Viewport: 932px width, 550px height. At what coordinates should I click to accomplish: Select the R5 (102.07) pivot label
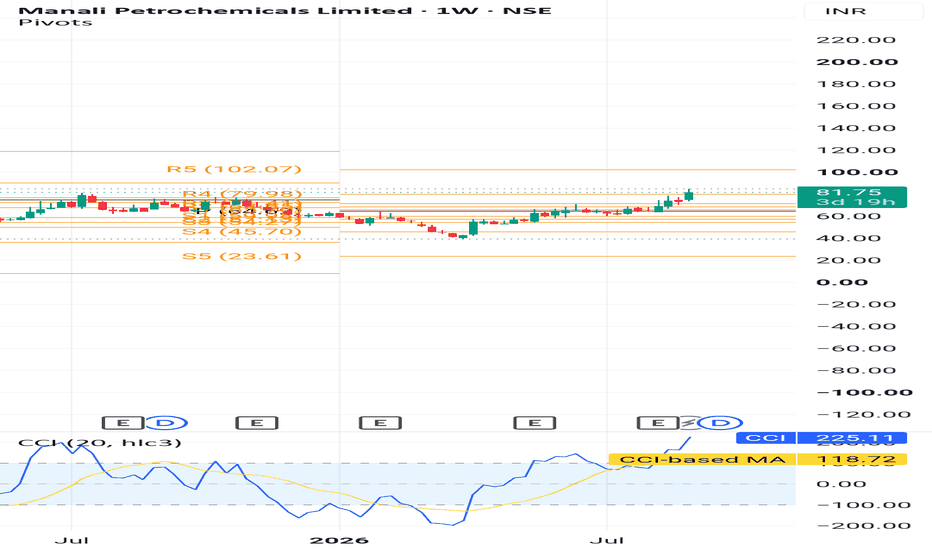pyautogui.click(x=234, y=169)
